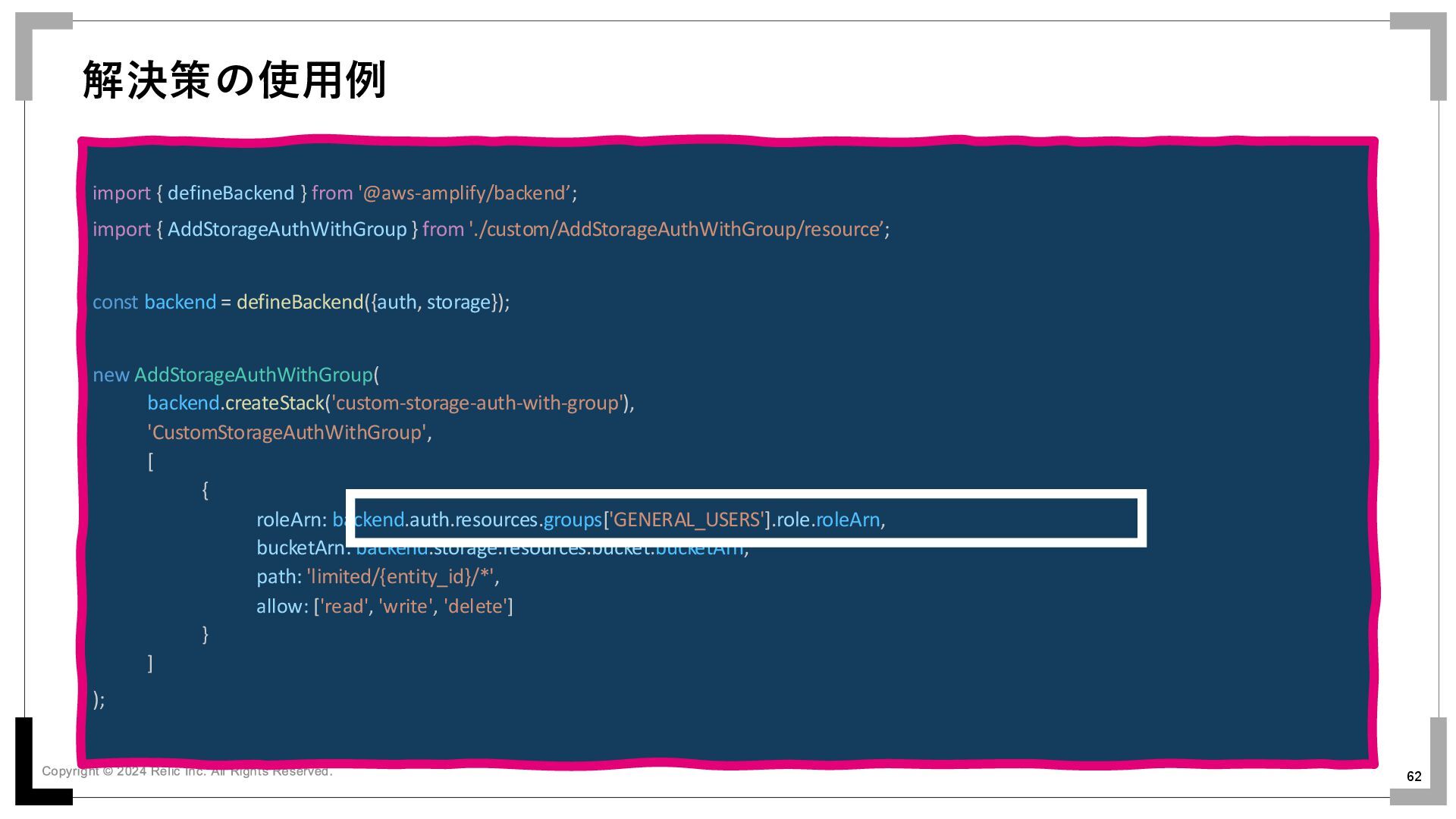The height and width of the screenshot is (819, 1456).
Task: Click the closing ); of the constructor
Action: point(99,700)
